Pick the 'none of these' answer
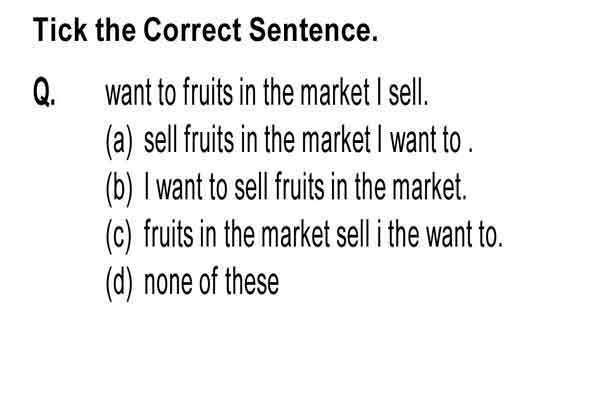Screen dimensions: 600x400 [212, 282]
